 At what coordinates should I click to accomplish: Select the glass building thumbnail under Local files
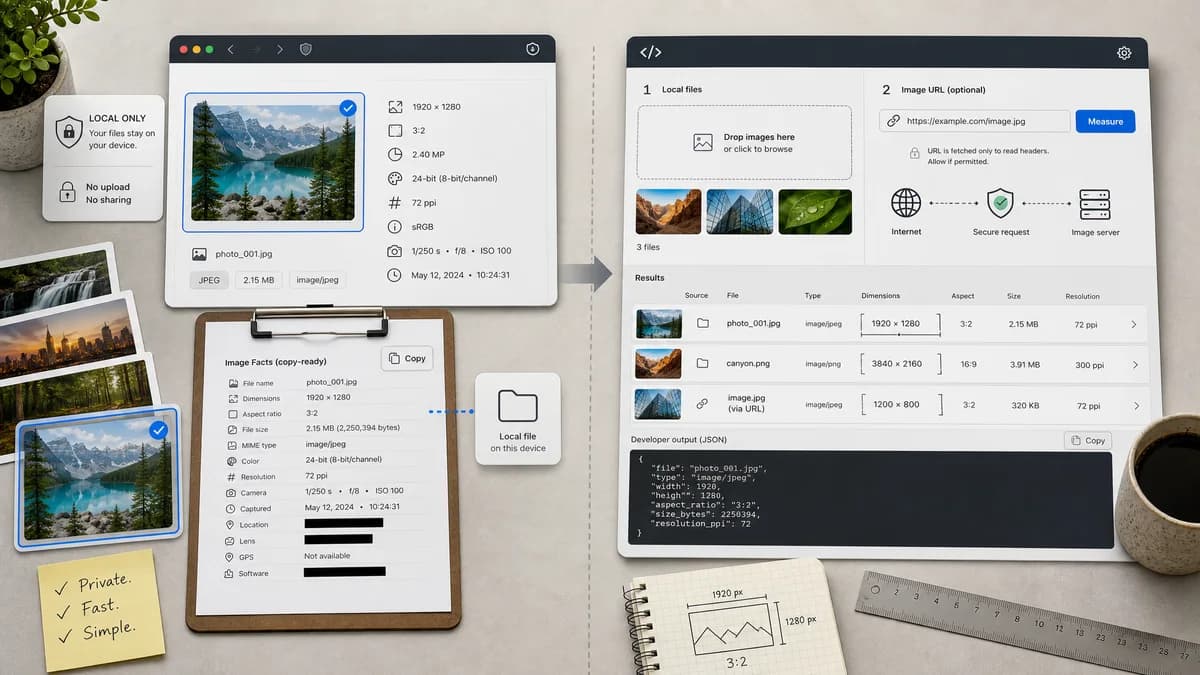(740, 212)
